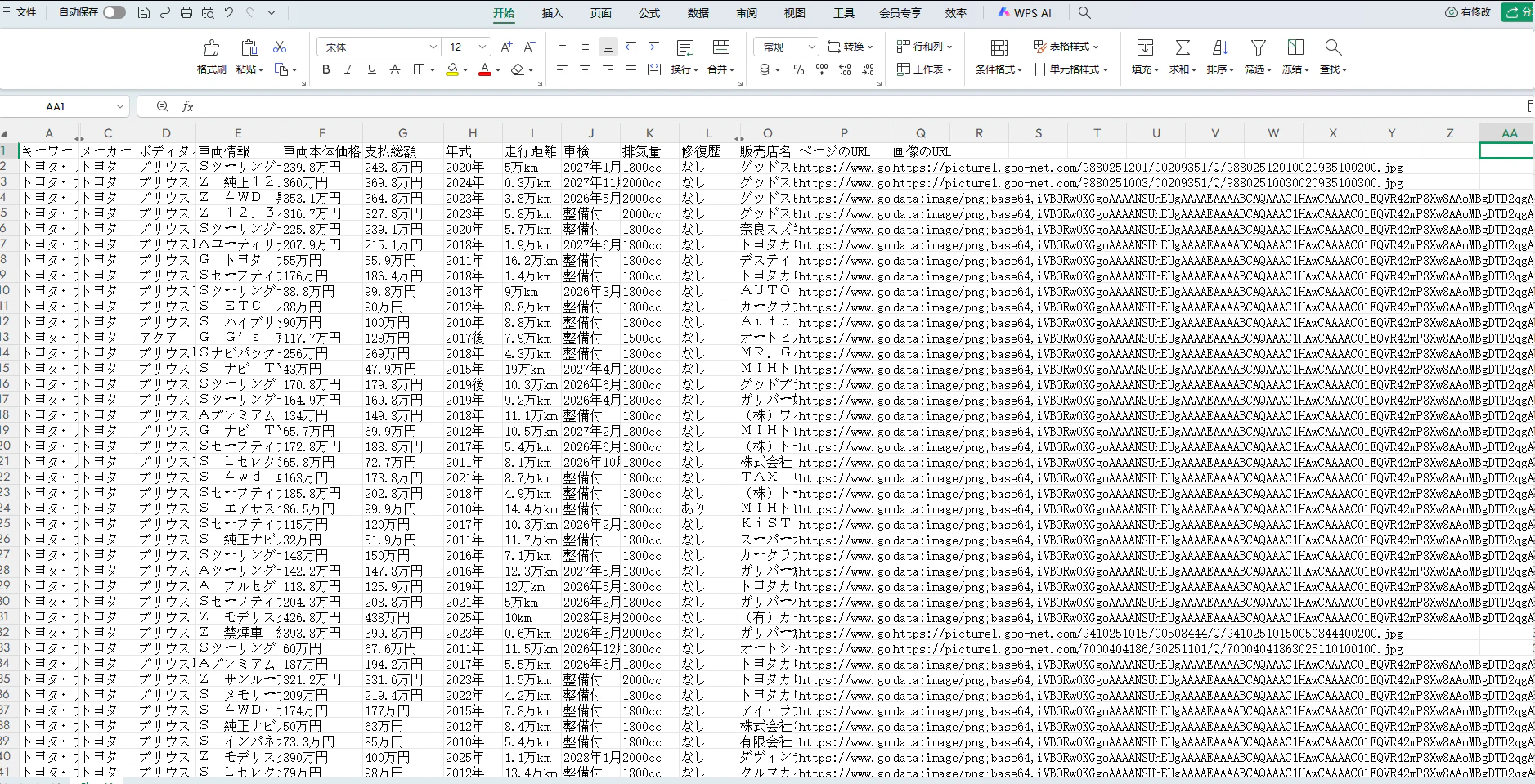Click the AutoSum (求和) sigma icon
1535x784 pixels.
coord(1183,47)
